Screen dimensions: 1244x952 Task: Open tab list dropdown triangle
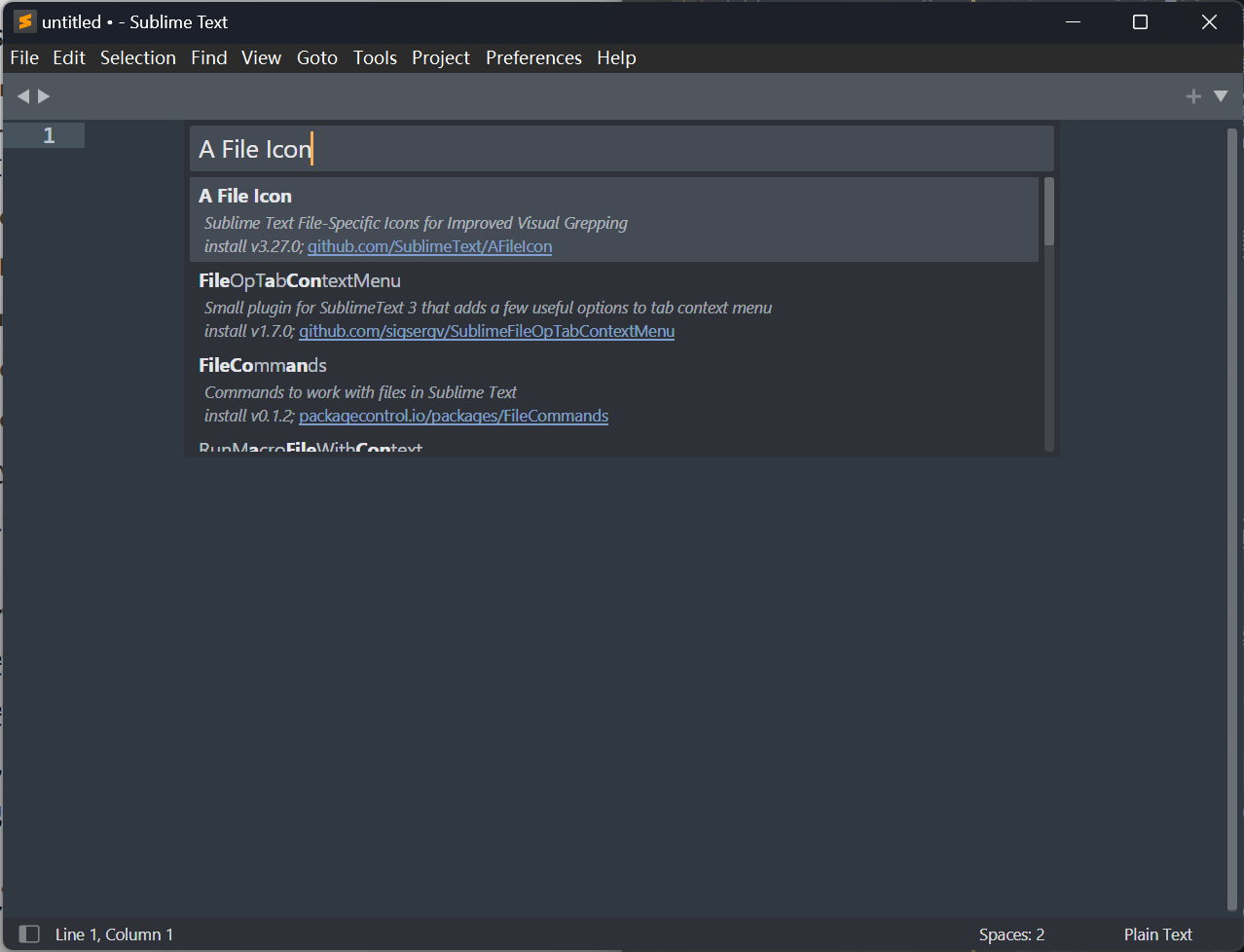(x=1221, y=96)
